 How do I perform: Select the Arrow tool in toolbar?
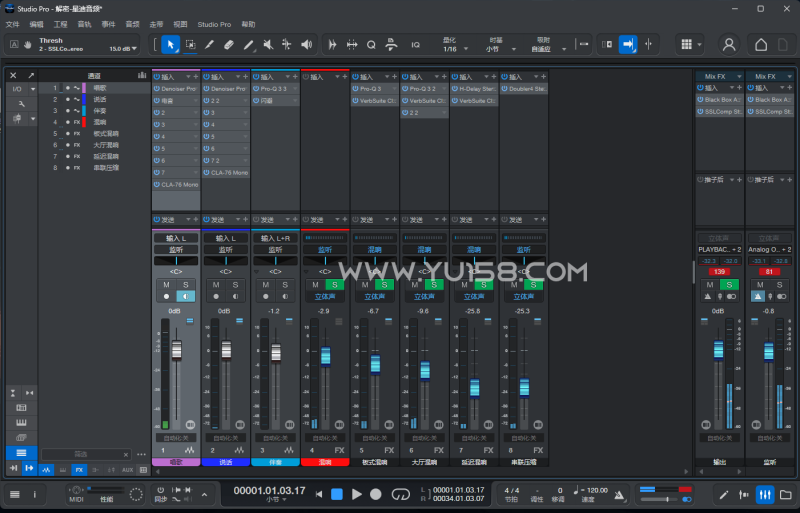coord(170,45)
